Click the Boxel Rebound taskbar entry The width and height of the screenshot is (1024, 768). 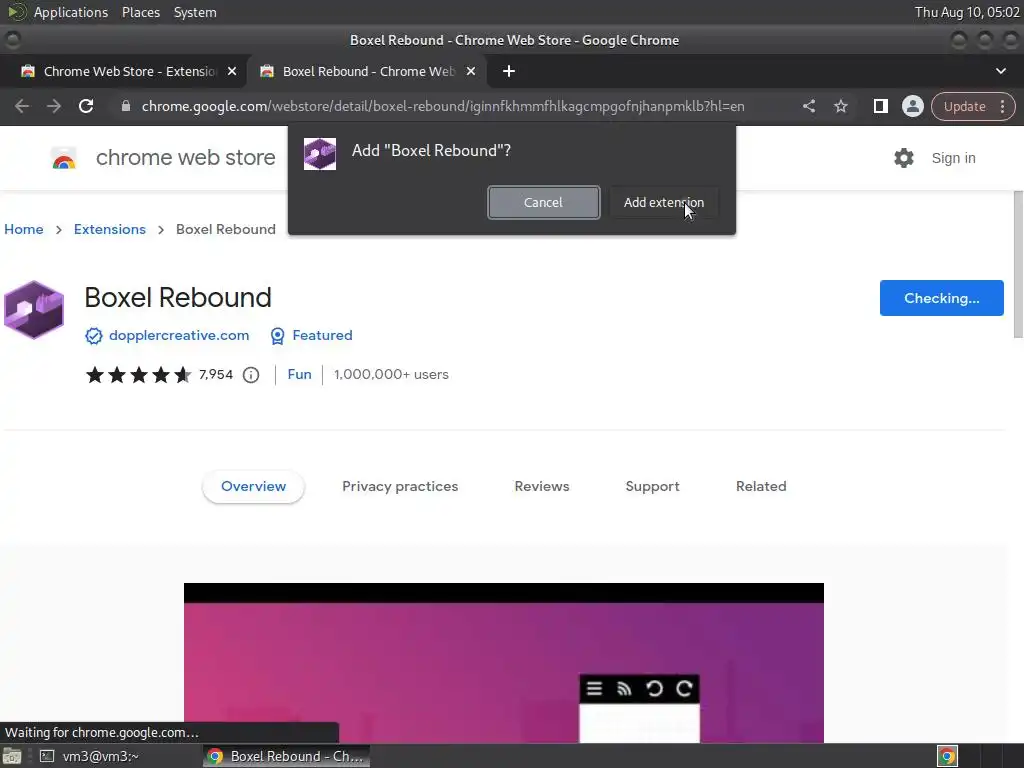point(286,756)
